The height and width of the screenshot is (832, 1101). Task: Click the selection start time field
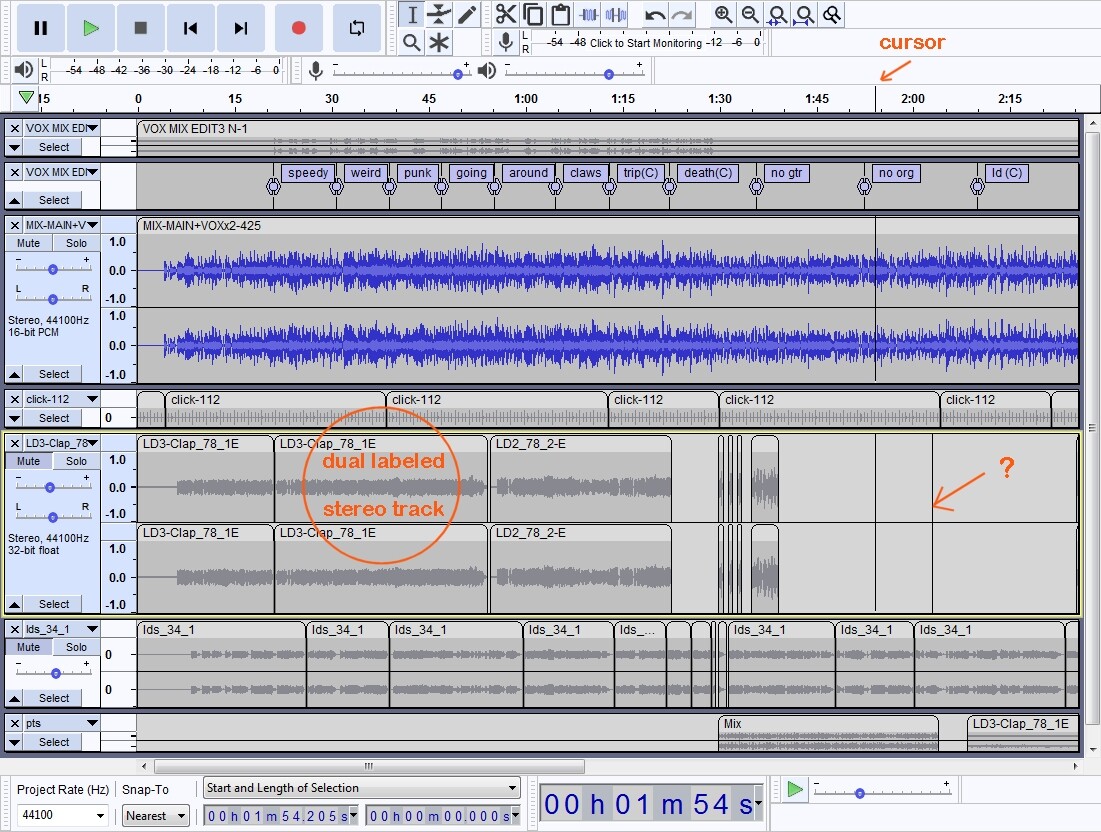click(x=282, y=816)
